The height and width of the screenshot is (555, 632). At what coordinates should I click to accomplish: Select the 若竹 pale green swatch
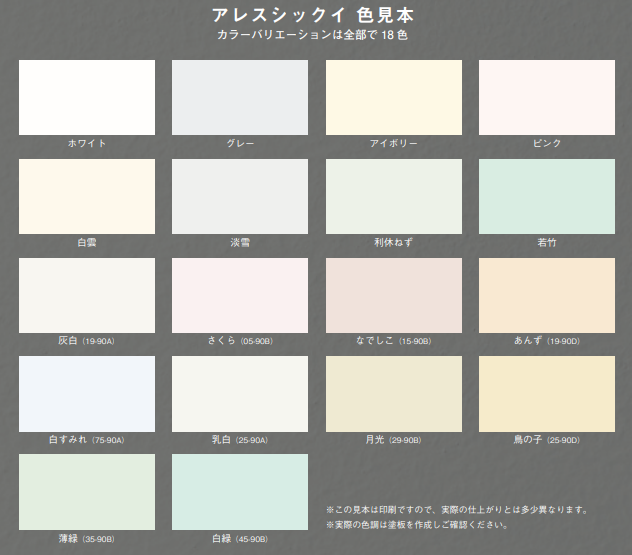tap(547, 196)
